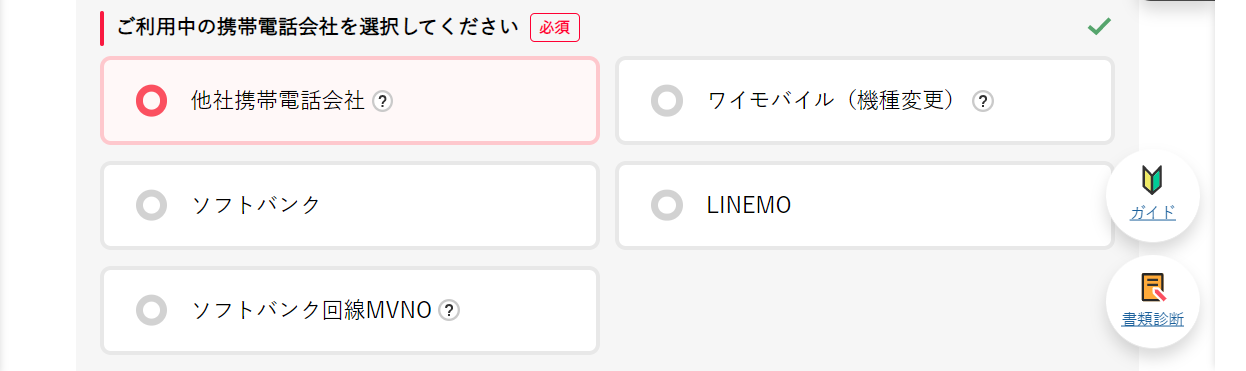
Task: Click the LINEMO label text
Action: pyautogui.click(x=749, y=205)
